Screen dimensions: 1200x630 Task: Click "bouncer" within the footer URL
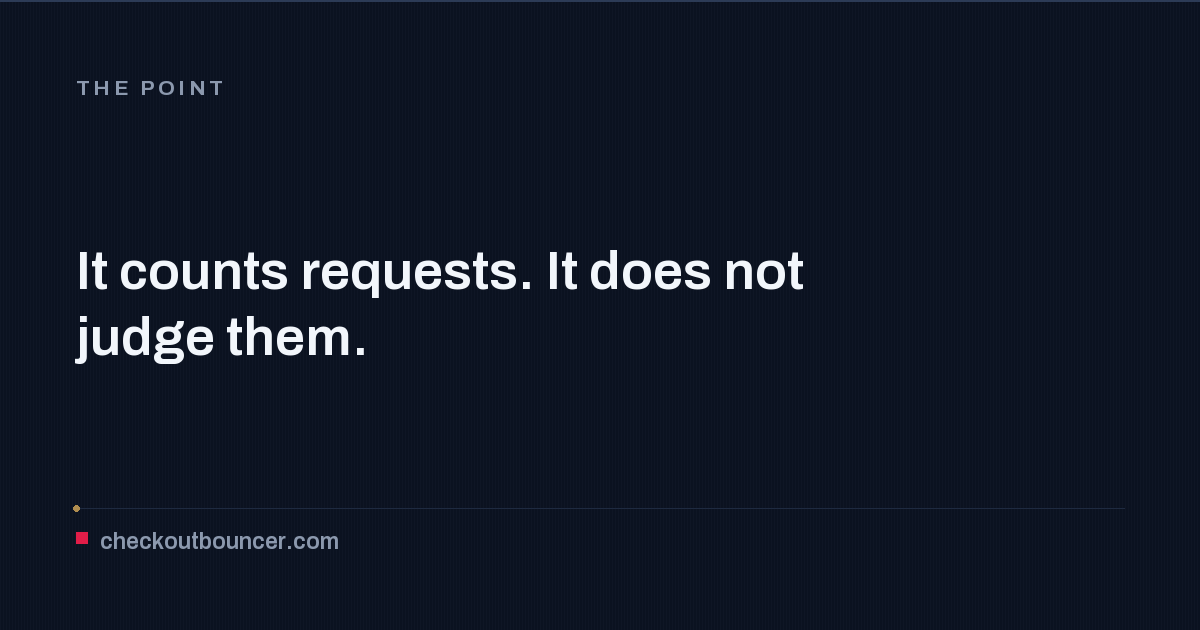238,541
